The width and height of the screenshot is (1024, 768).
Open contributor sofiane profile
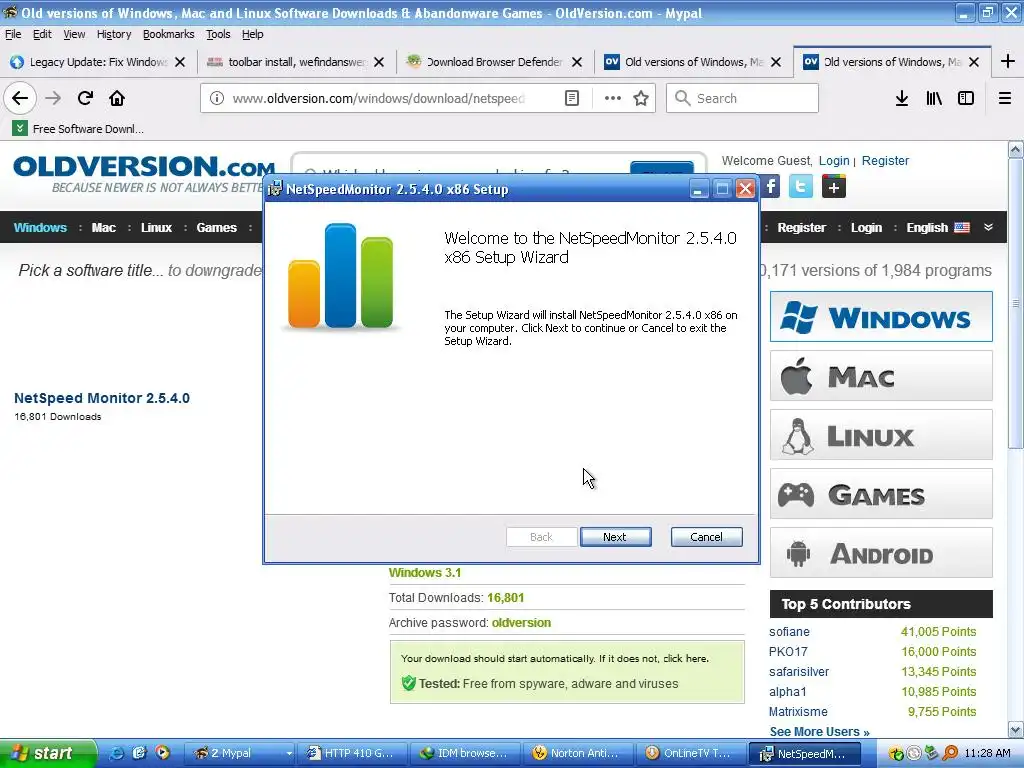(789, 632)
